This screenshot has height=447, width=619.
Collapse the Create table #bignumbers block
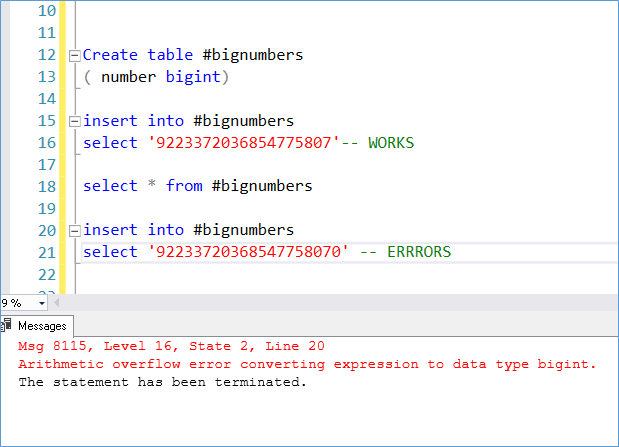74,56
